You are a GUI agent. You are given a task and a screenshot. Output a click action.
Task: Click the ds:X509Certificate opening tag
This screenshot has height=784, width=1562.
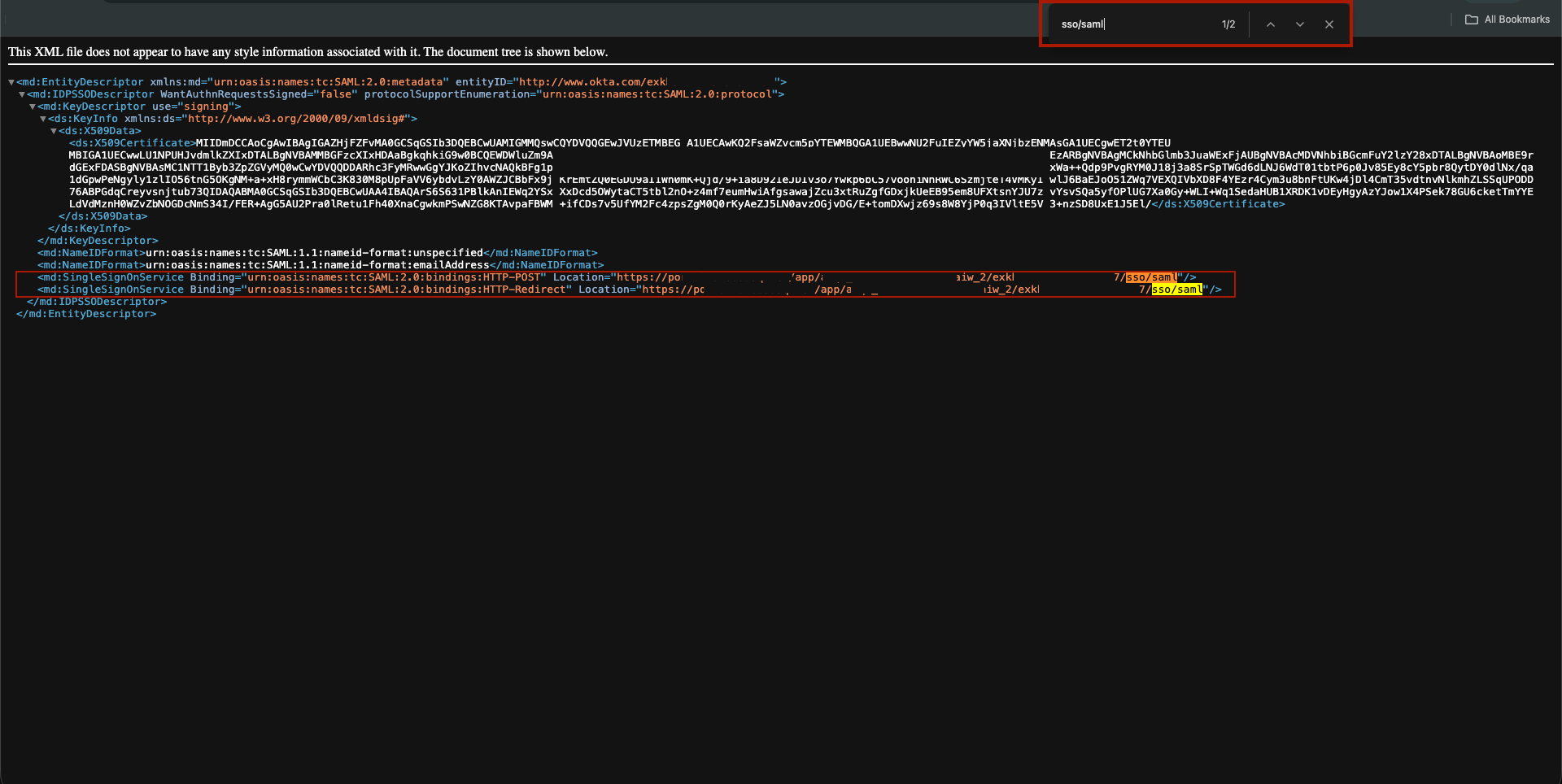click(x=133, y=143)
